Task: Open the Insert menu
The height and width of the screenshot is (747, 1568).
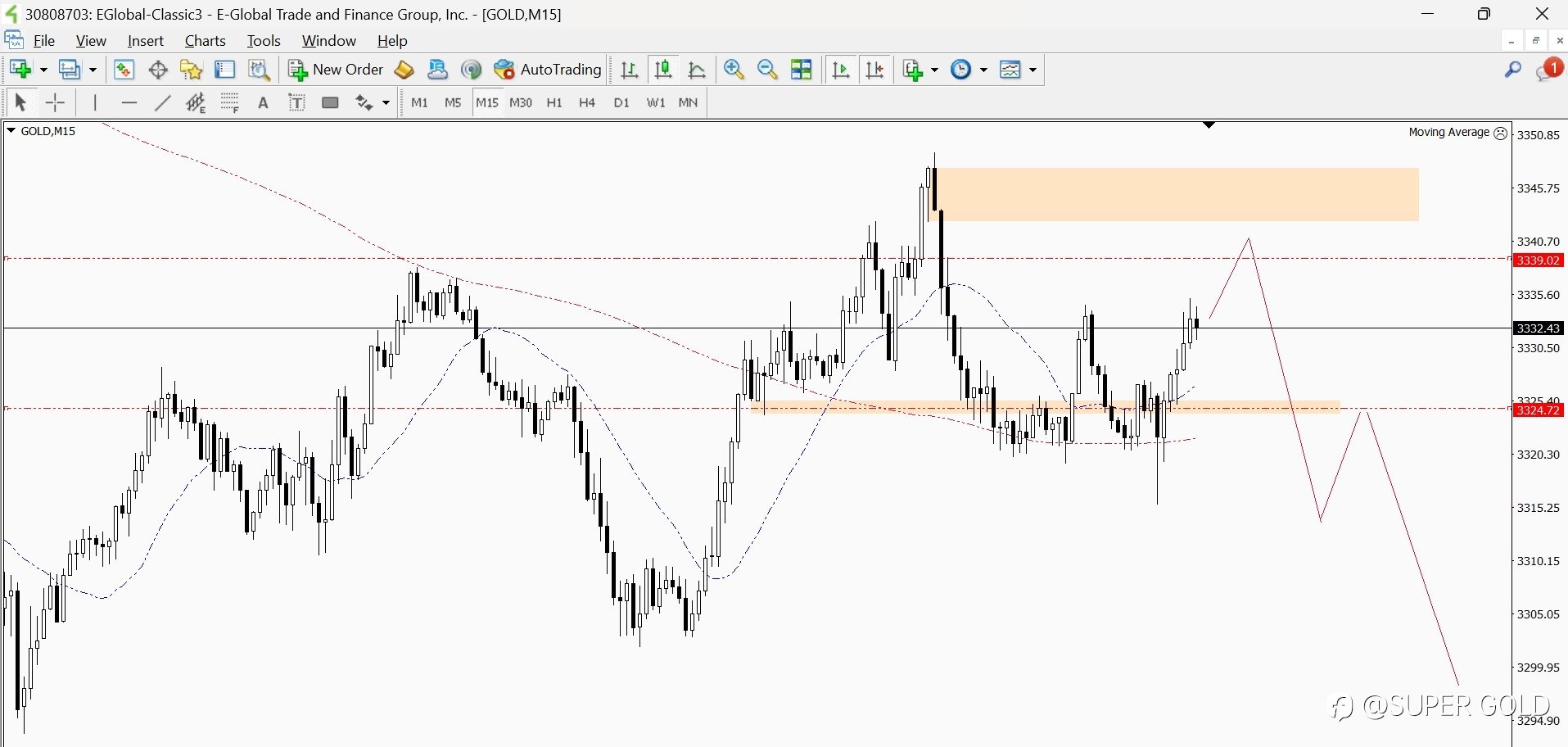Action: [x=146, y=40]
